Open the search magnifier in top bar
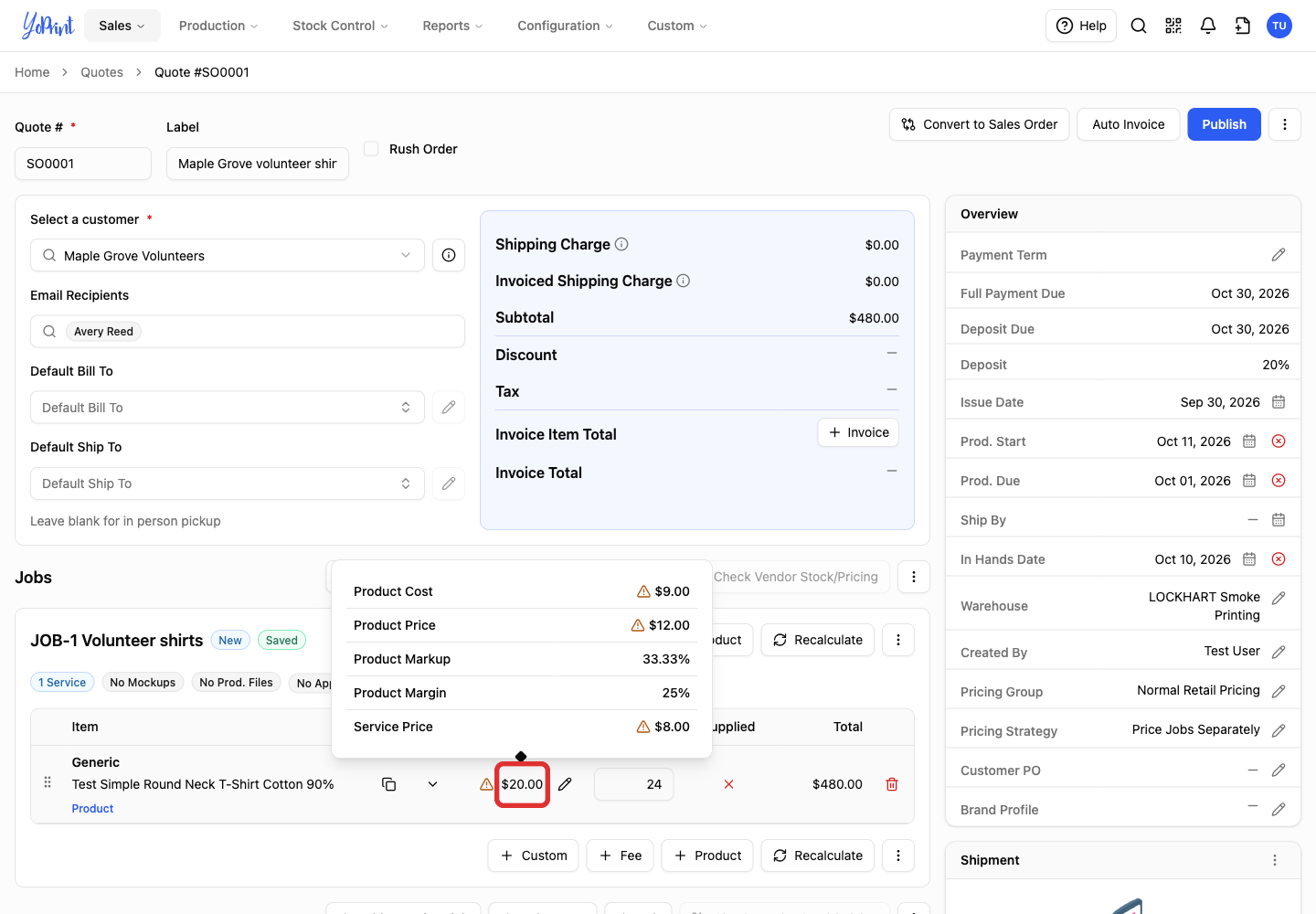 point(1139,26)
